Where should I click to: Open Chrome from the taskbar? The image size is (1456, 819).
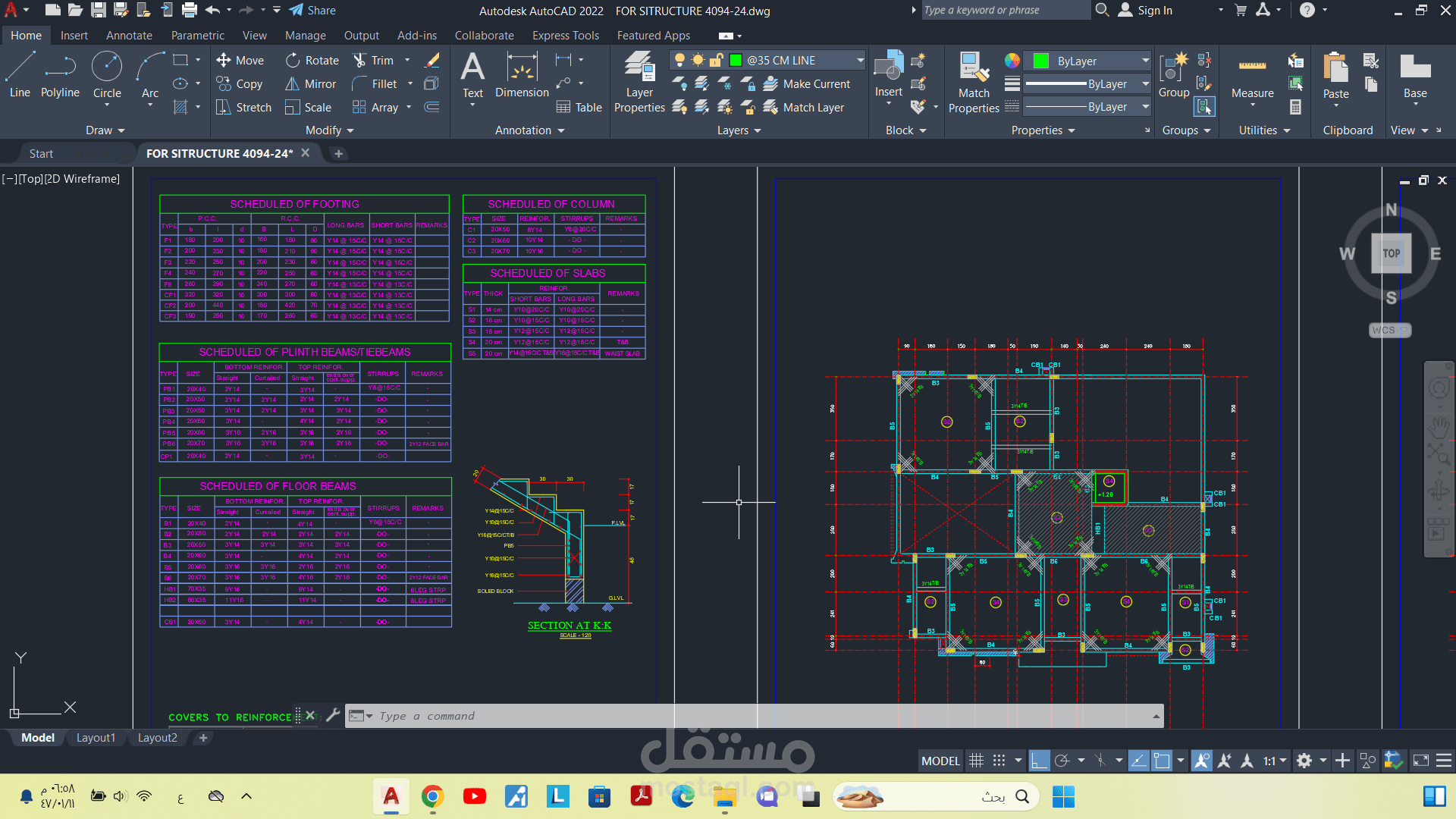(432, 797)
